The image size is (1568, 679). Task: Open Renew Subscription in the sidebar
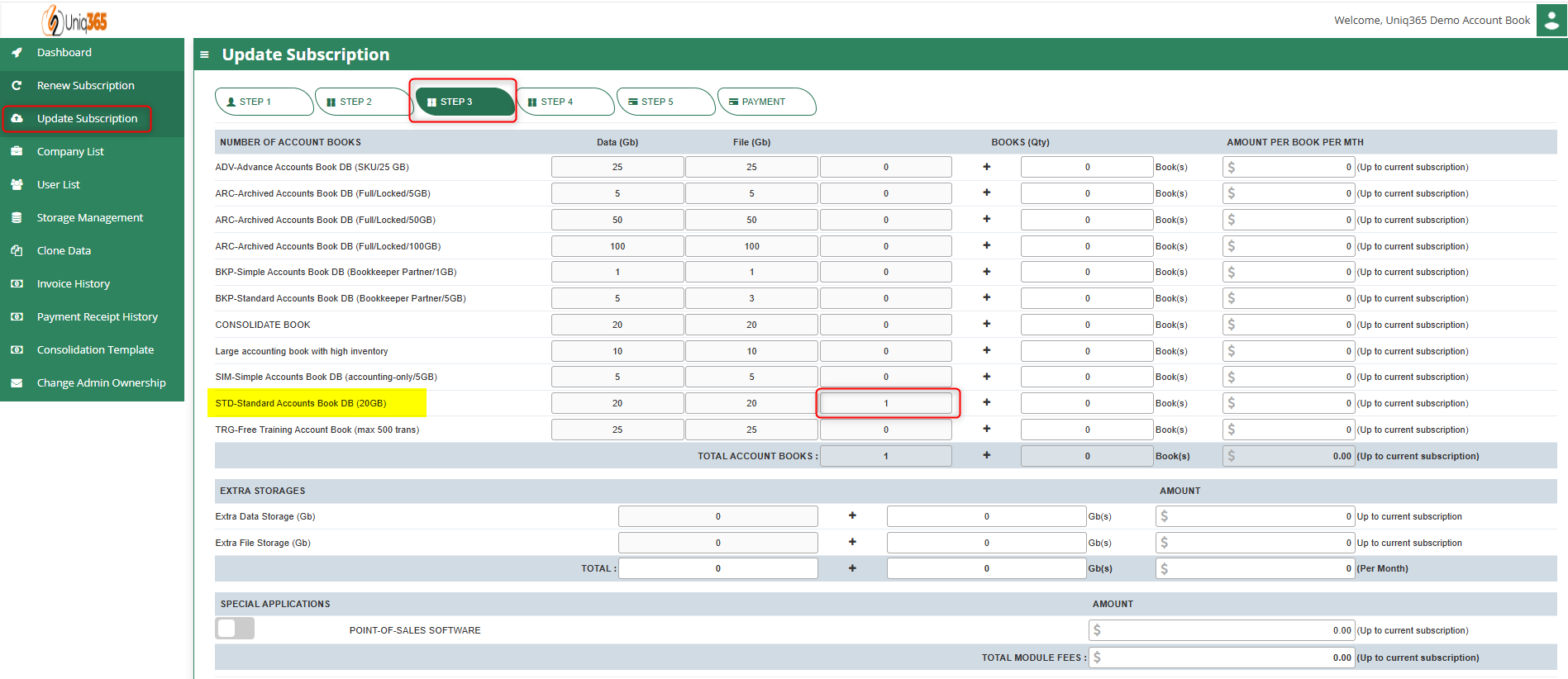point(92,85)
